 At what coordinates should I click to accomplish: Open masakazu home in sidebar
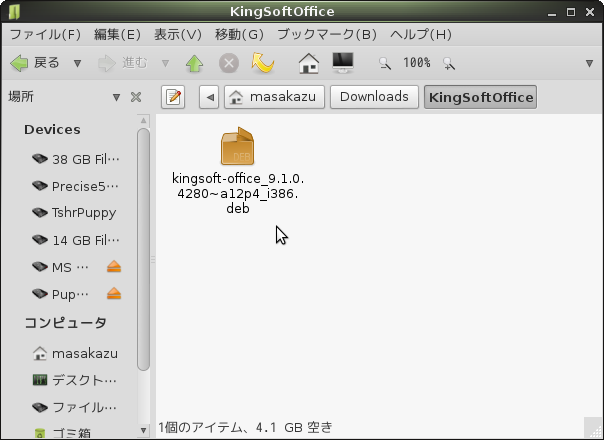[x=75, y=353]
